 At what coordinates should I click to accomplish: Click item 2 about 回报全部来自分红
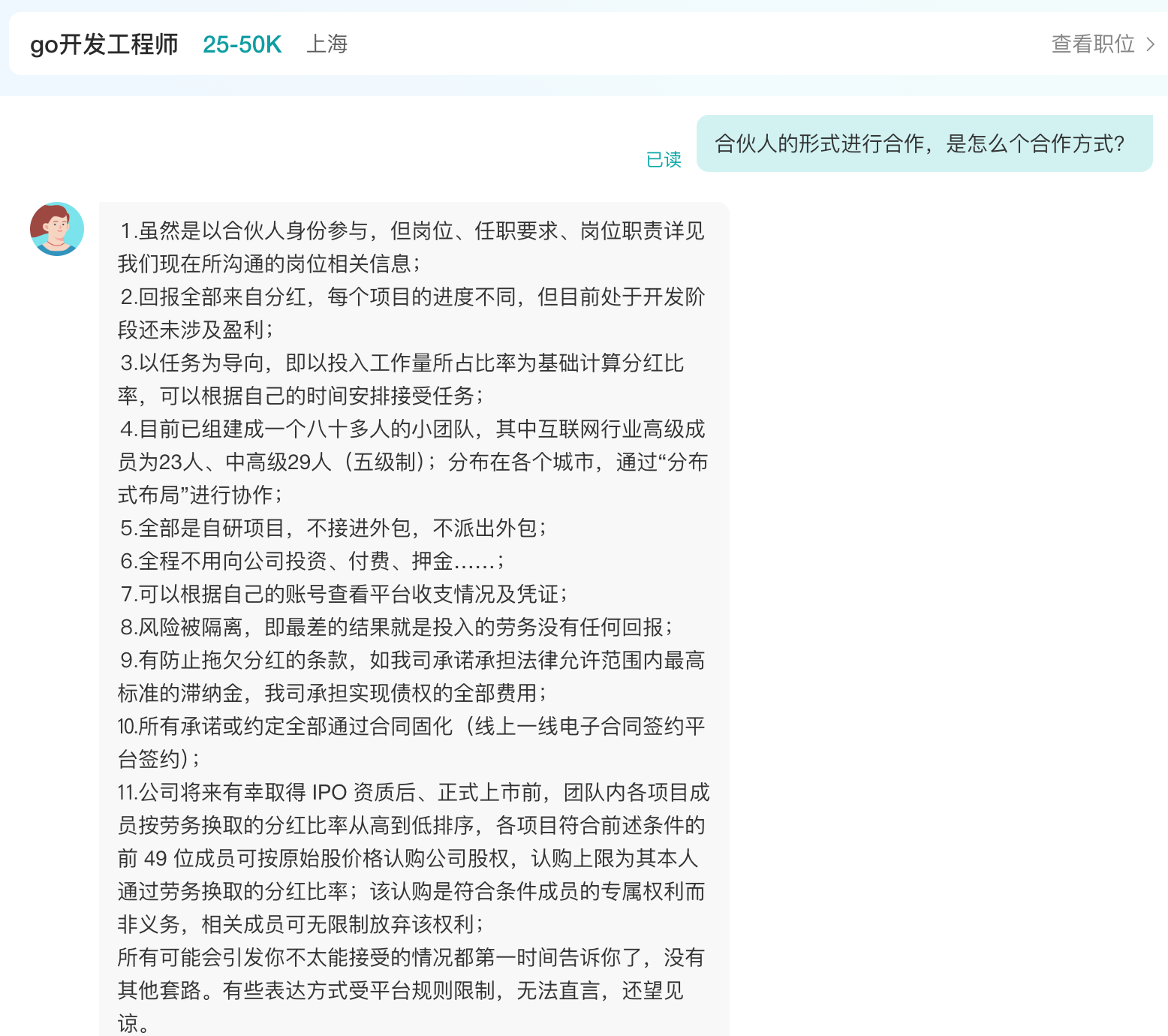click(411, 313)
